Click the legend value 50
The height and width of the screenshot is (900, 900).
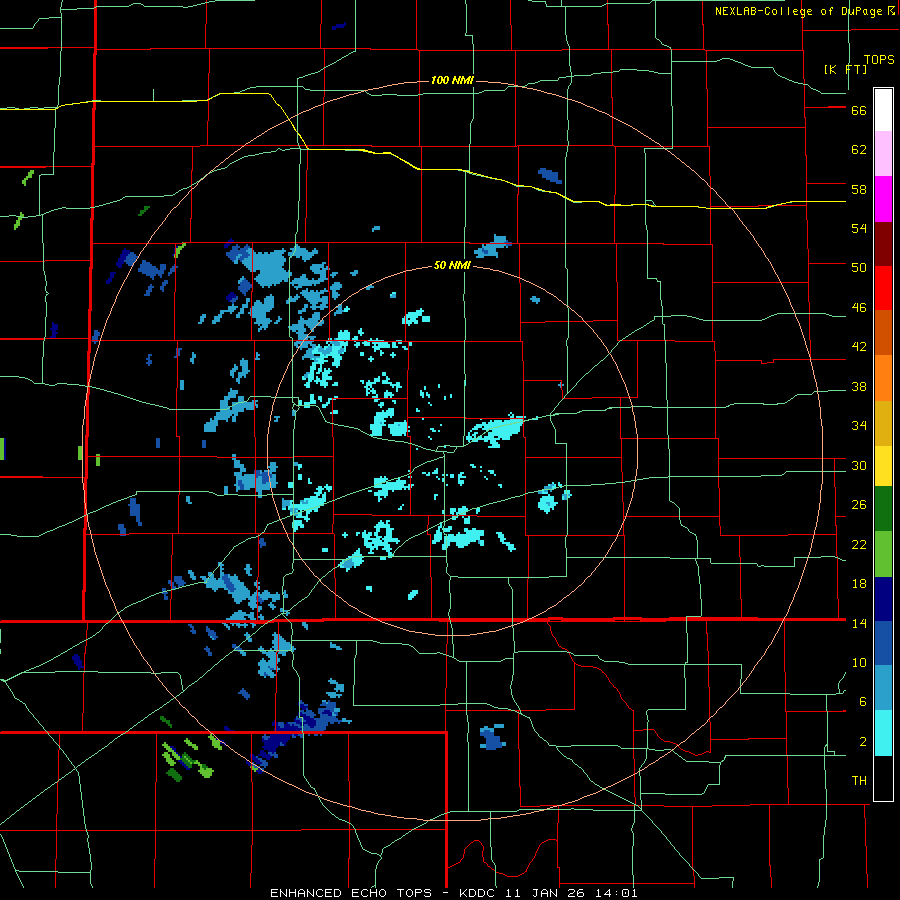click(x=859, y=267)
